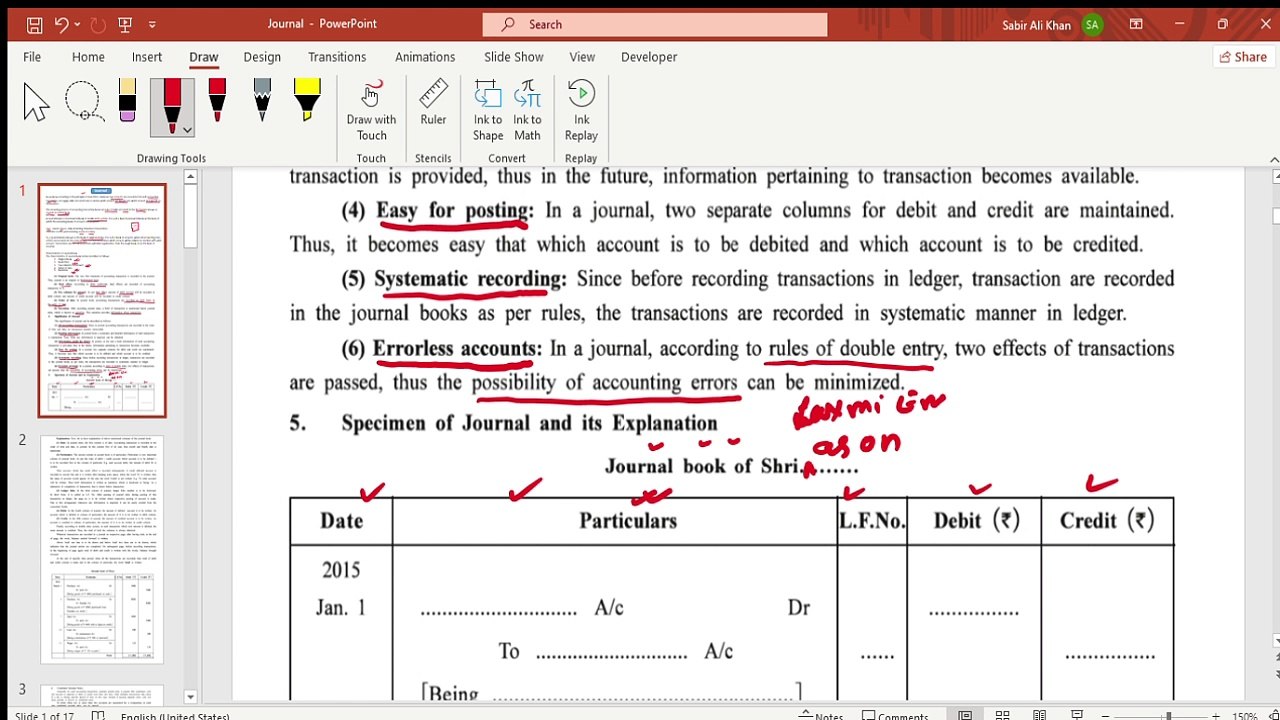The height and width of the screenshot is (720, 1280).
Task: Click slide panel scroll up arrow
Action: (190, 176)
